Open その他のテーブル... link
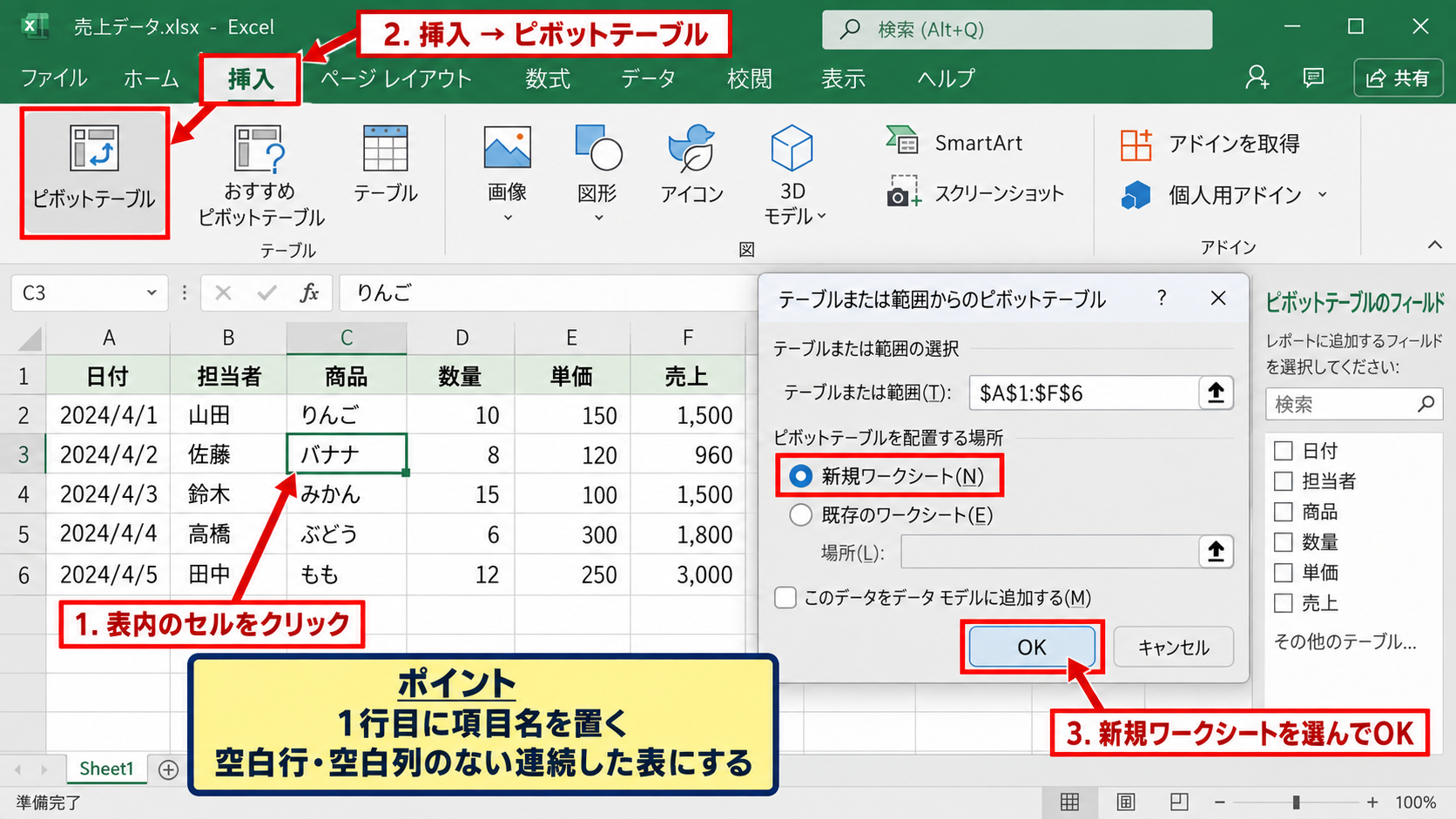 1345,641
